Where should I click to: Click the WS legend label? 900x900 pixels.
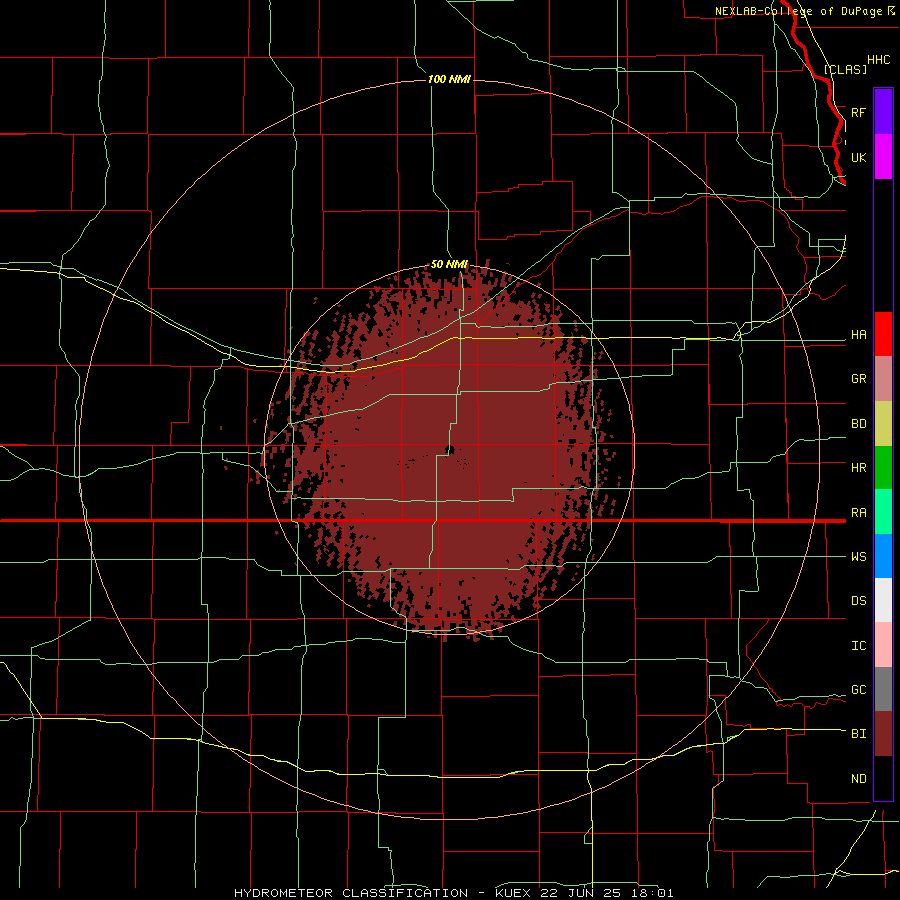pyautogui.click(x=858, y=557)
